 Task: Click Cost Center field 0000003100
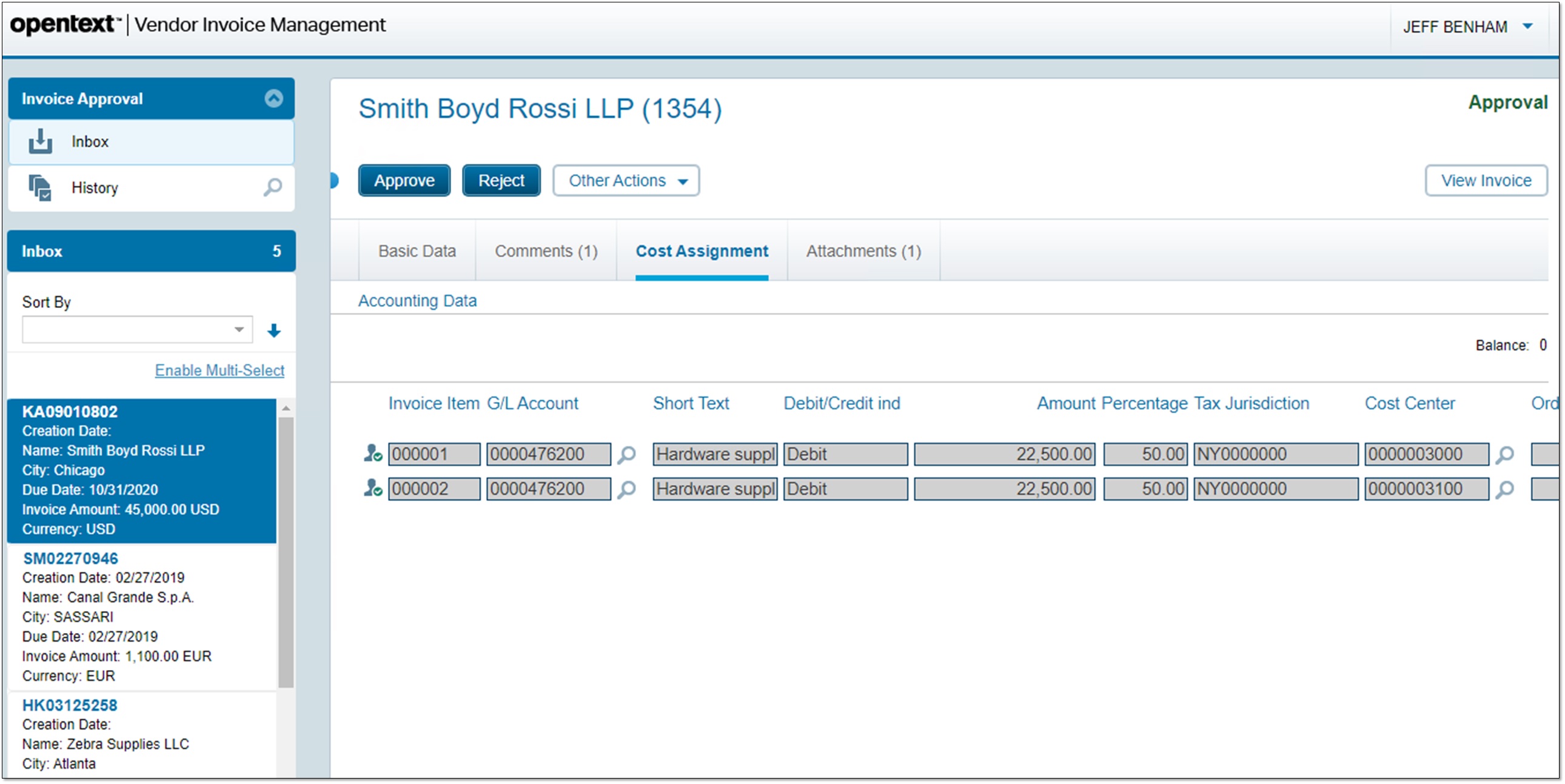[x=1427, y=489]
